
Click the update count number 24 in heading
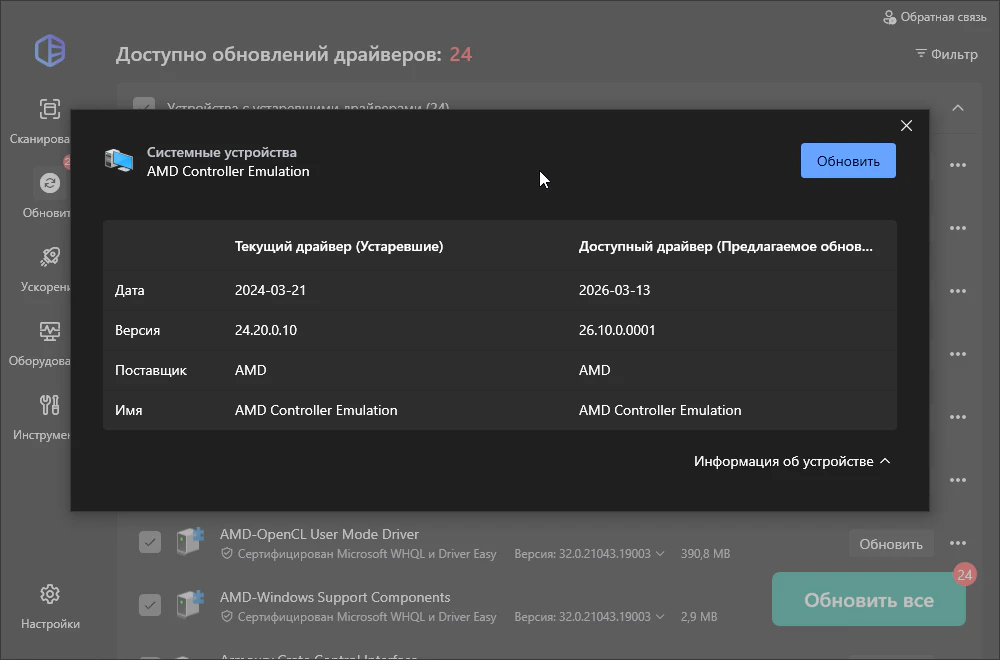[x=460, y=54]
